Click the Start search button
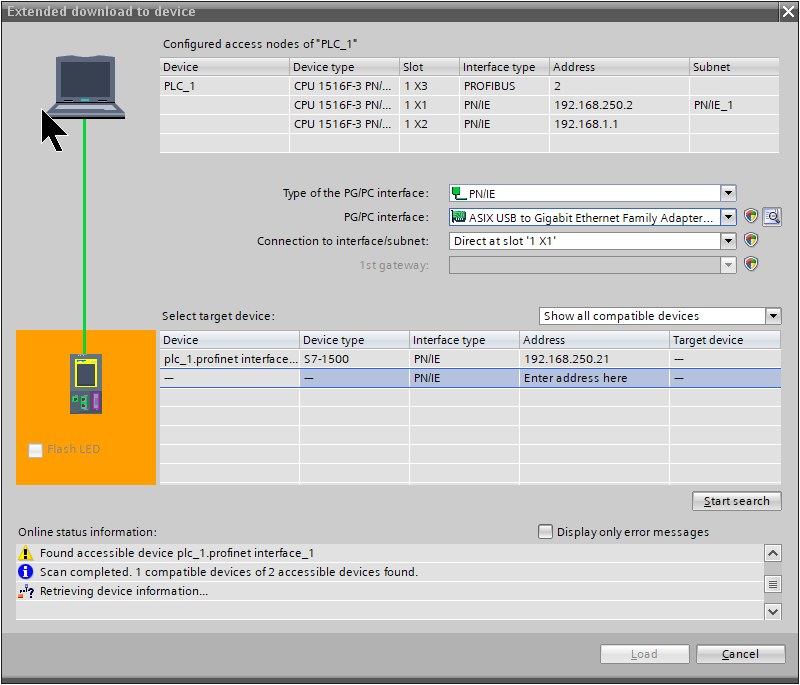 pos(736,501)
